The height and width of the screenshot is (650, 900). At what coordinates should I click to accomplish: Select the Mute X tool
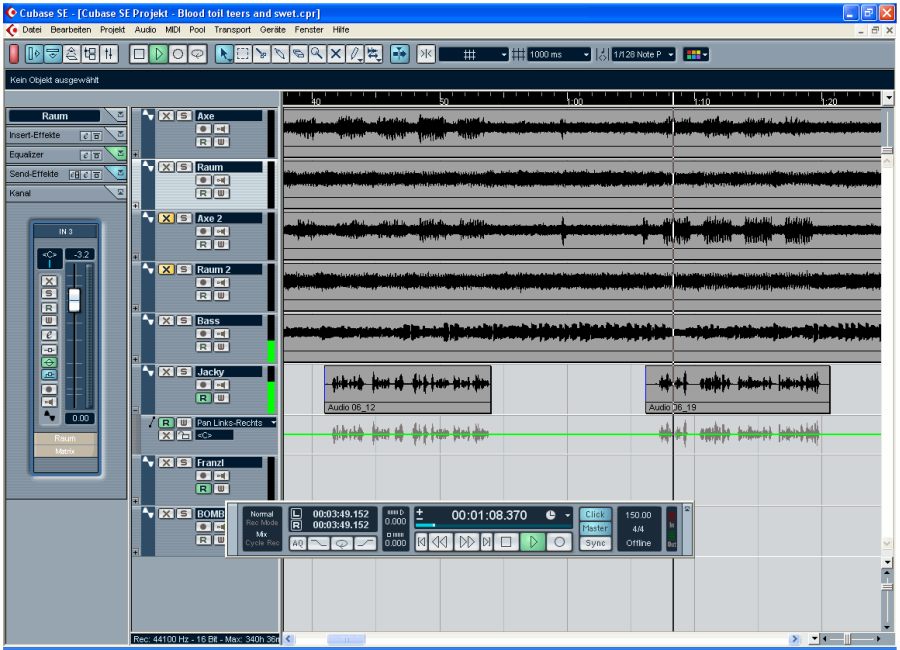pyautogui.click(x=335, y=54)
